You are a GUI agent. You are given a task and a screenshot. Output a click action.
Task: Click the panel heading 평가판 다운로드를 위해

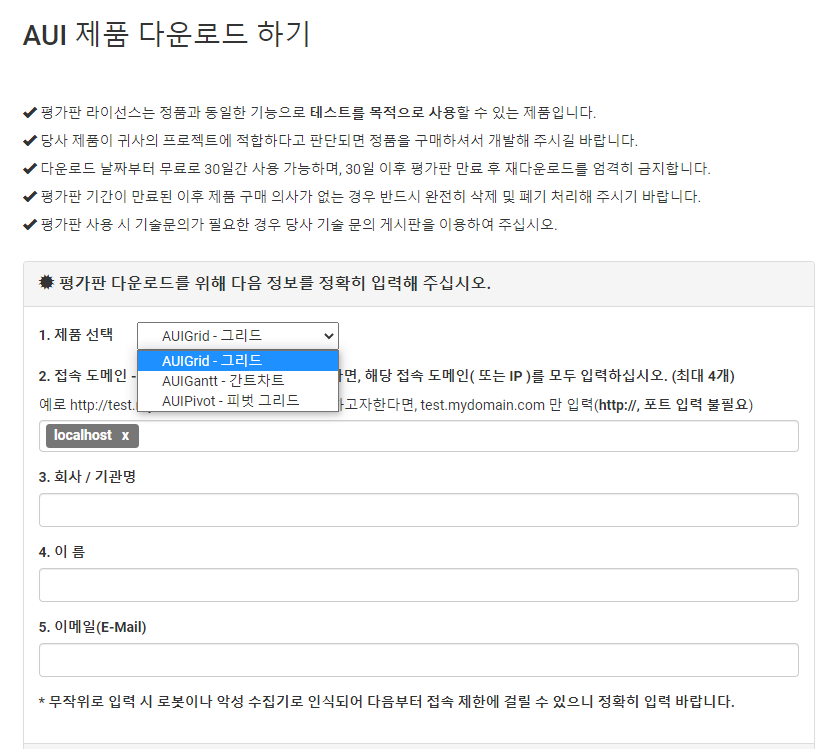click(275, 283)
